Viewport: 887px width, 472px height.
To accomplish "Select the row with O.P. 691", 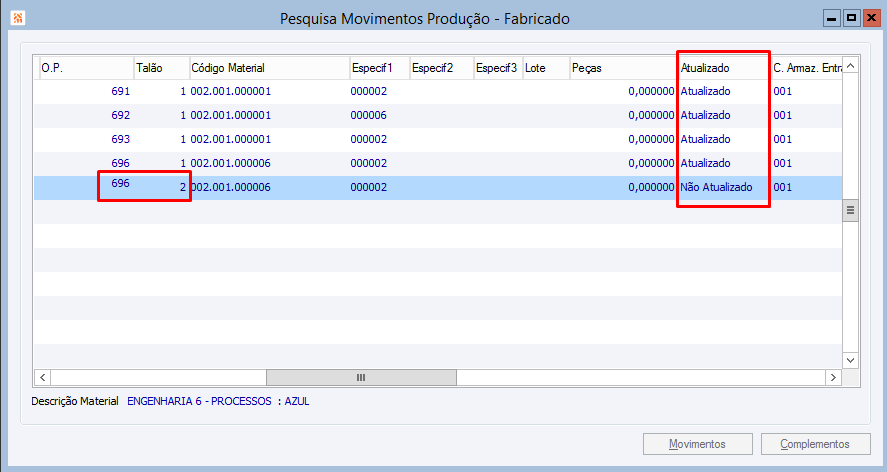I will pyautogui.click(x=438, y=91).
